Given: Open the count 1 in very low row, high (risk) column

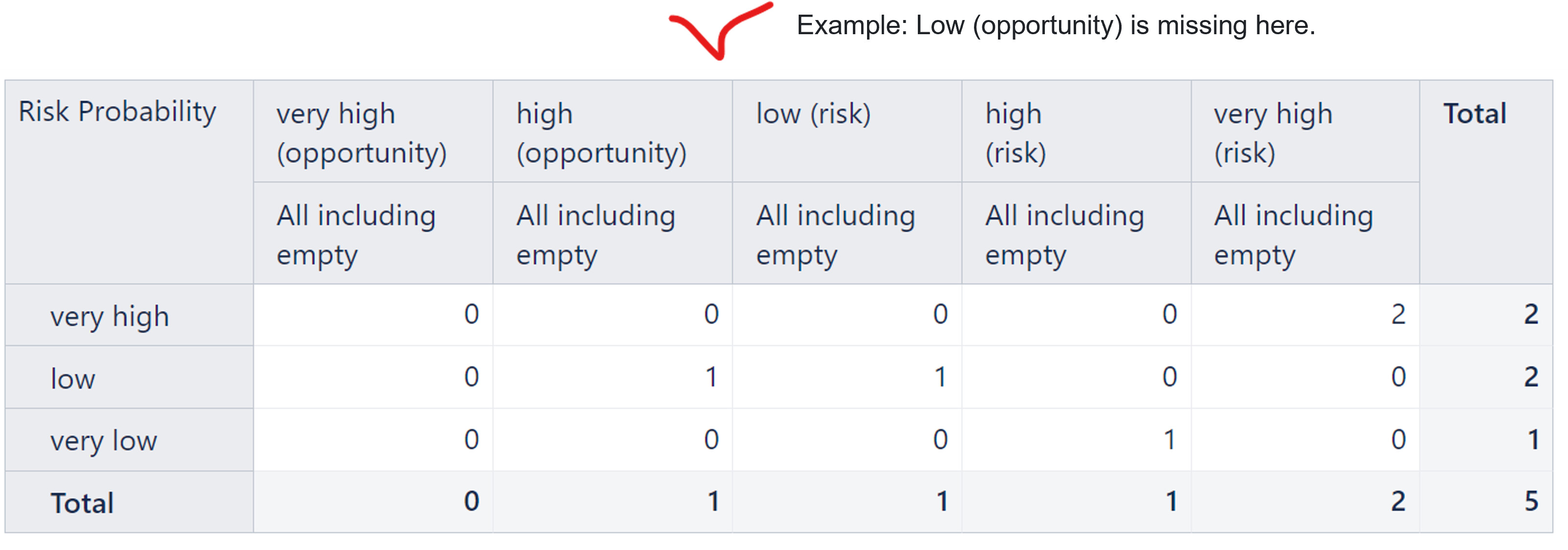Looking at the screenshot, I should pyautogui.click(x=1169, y=440).
